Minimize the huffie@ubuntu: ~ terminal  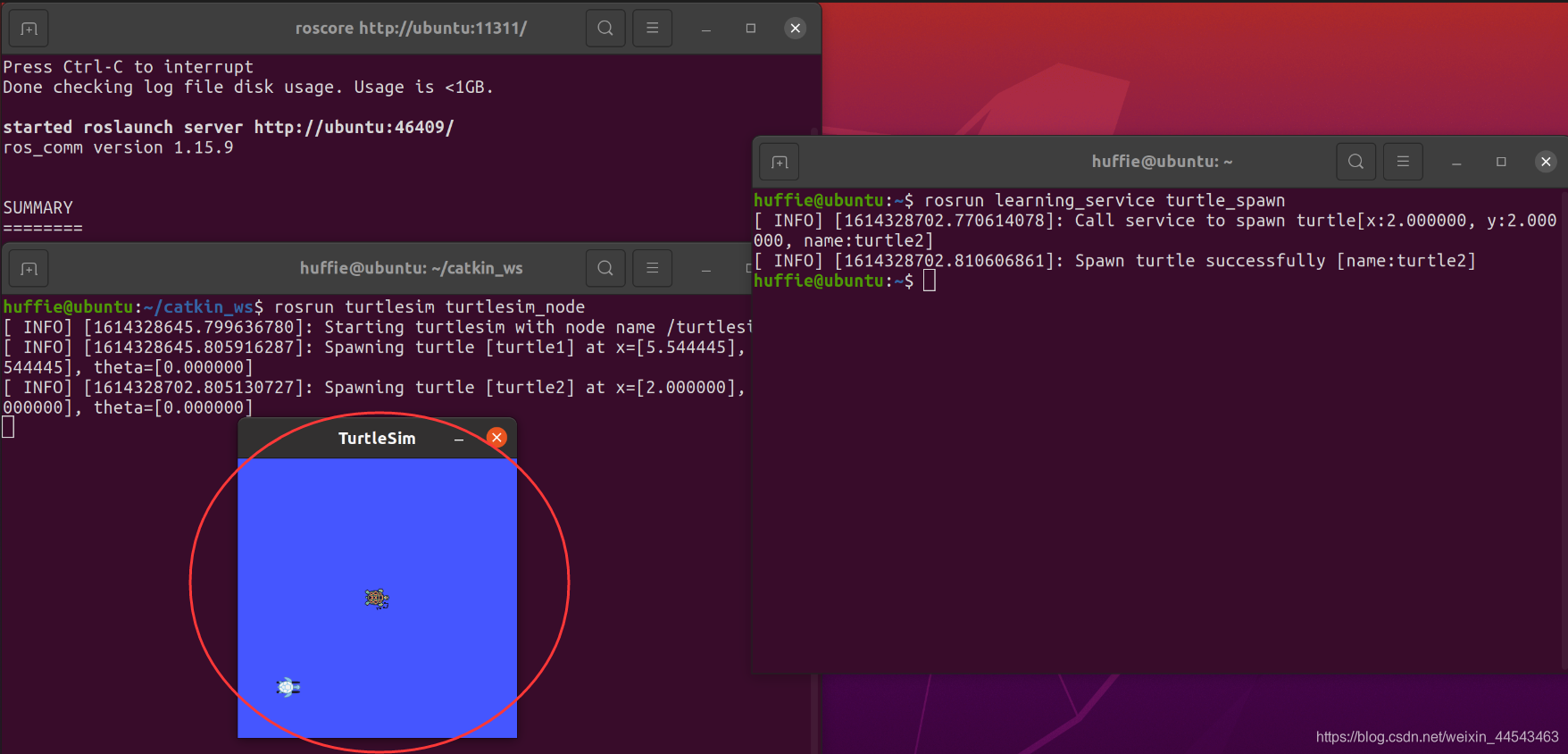tap(1456, 162)
